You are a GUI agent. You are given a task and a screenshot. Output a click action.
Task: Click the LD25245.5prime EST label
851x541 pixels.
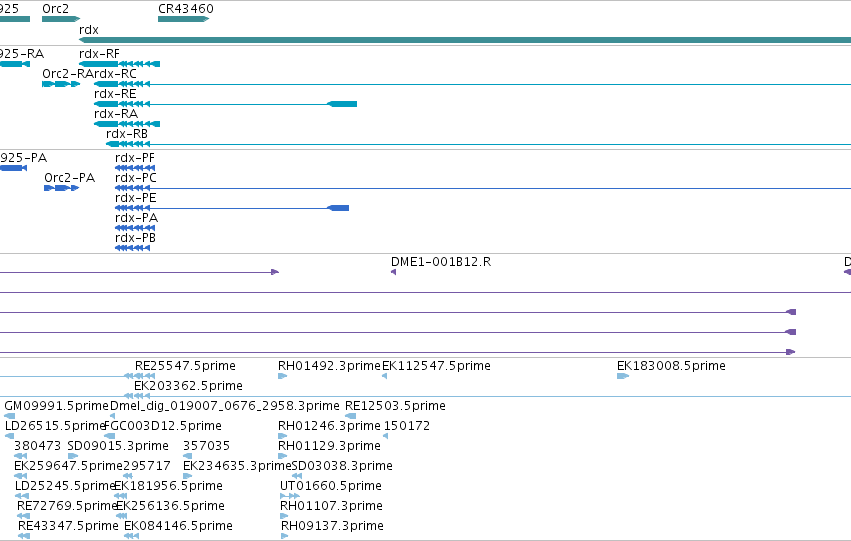pyautogui.click(x=65, y=486)
